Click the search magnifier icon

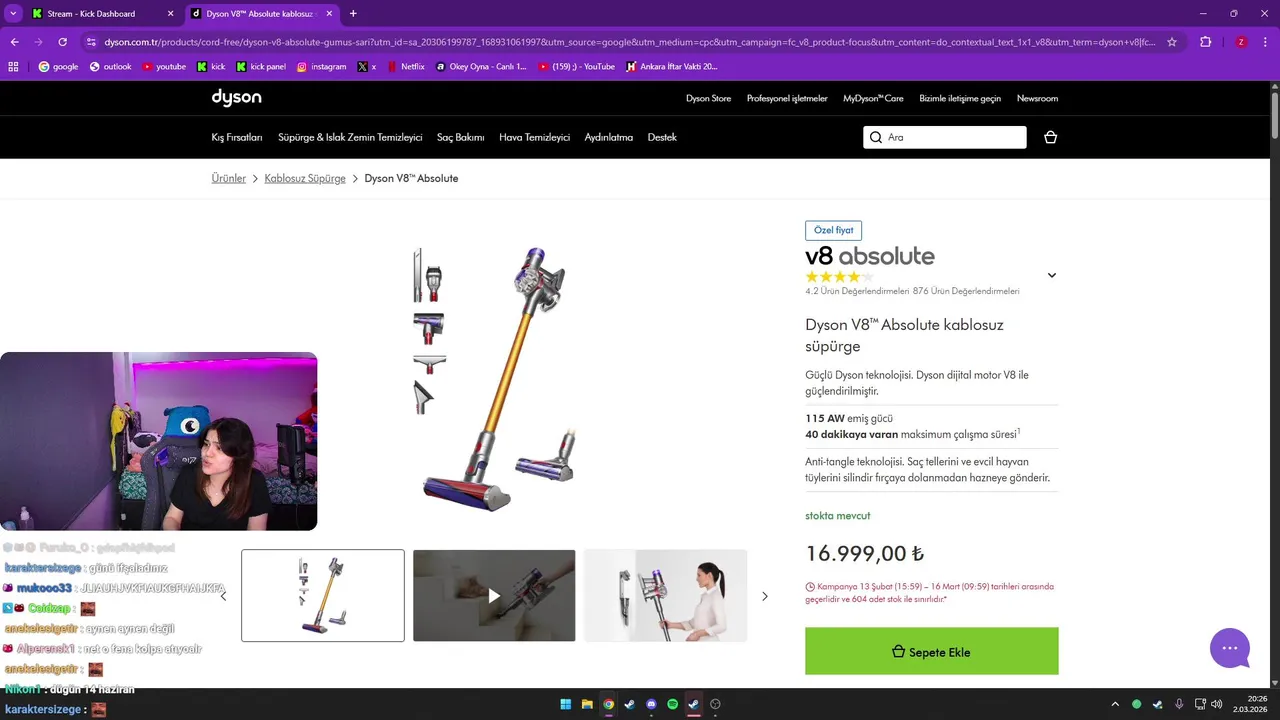pyautogui.click(x=876, y=137)
